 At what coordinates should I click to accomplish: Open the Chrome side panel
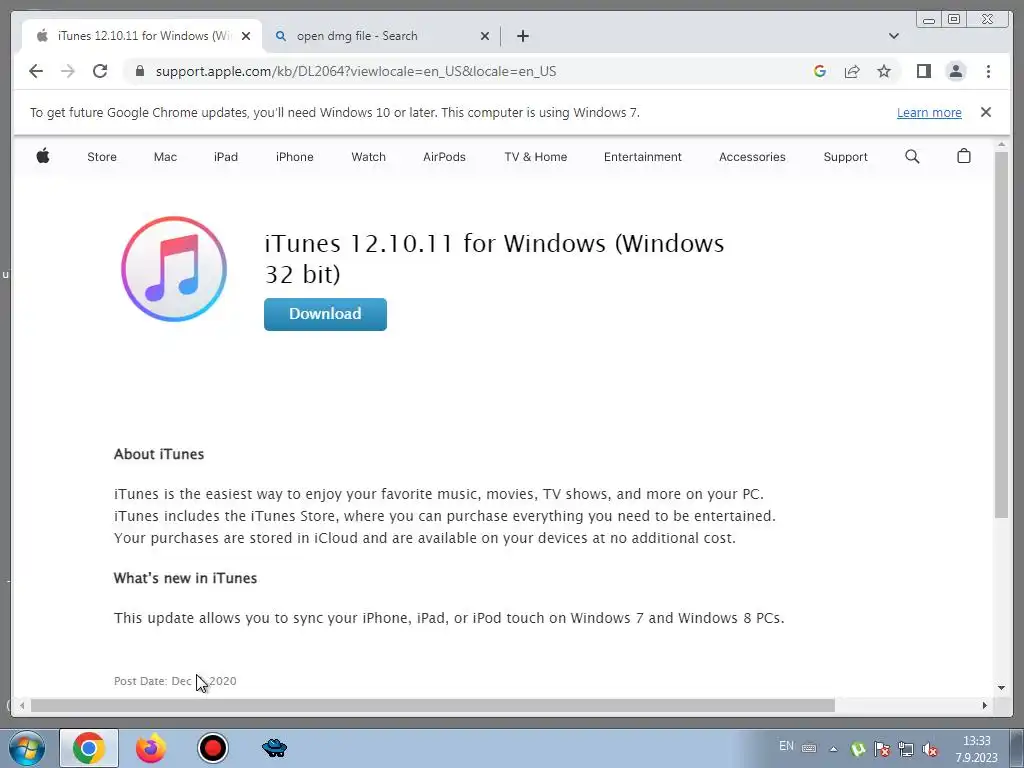click(923, 71)
